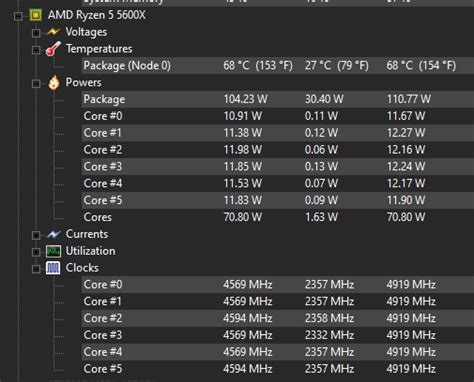Expand the Currents section
This screenshot has width=474, height=382.
point(36,235)
